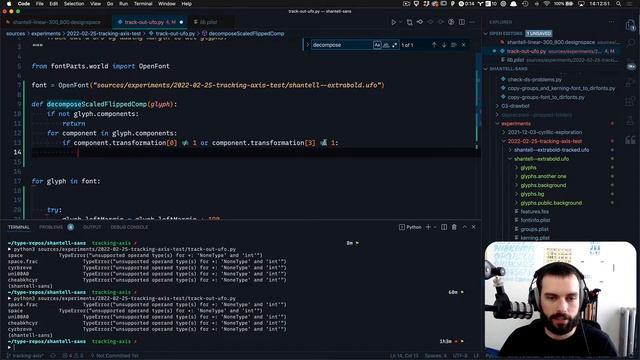
Task: Click the Wi-Fi status icon in menu bar
Action: pos(547,4)
